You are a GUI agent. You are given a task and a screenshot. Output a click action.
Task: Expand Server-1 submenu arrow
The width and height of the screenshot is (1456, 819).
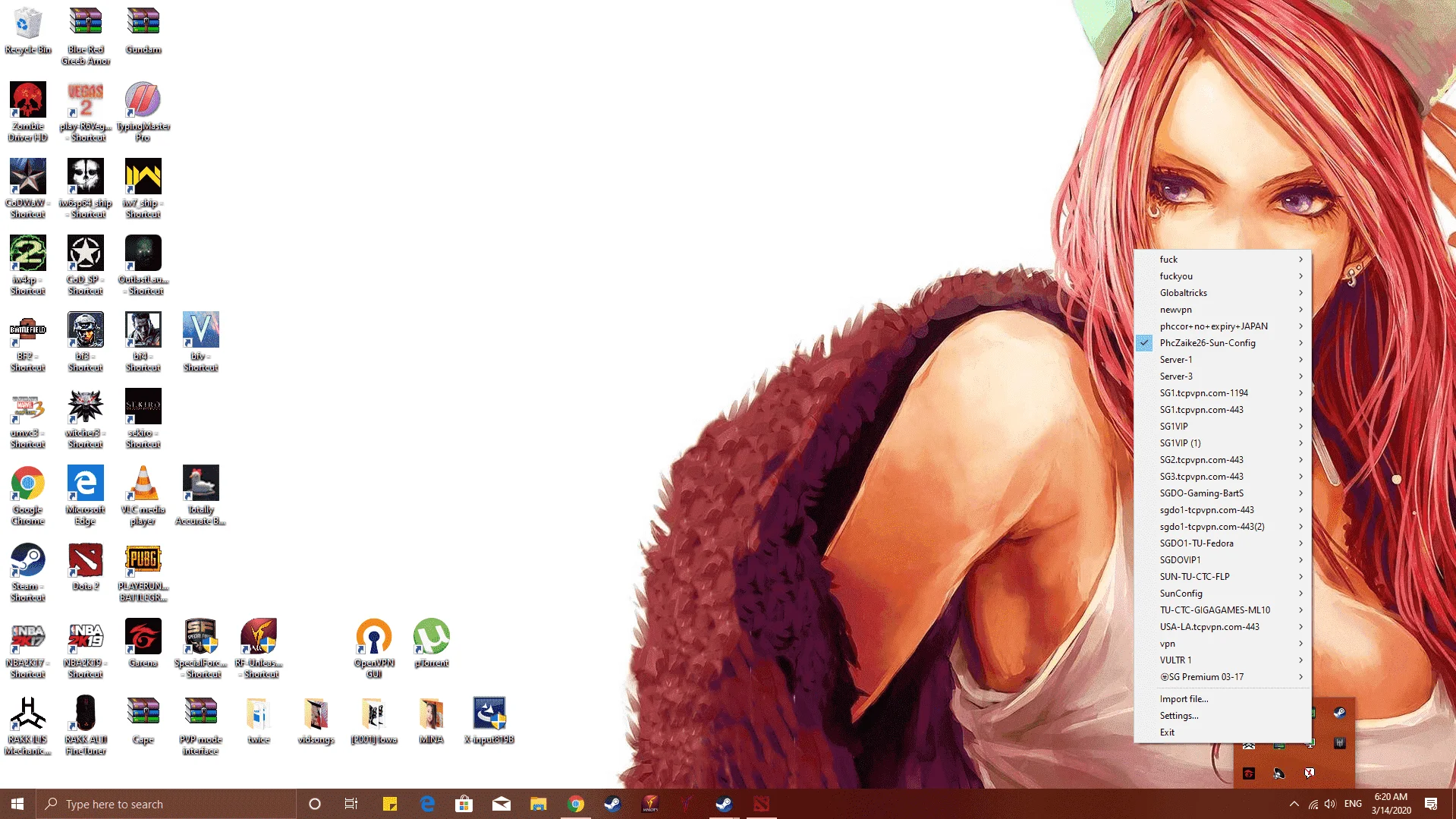click(1300, 360)
